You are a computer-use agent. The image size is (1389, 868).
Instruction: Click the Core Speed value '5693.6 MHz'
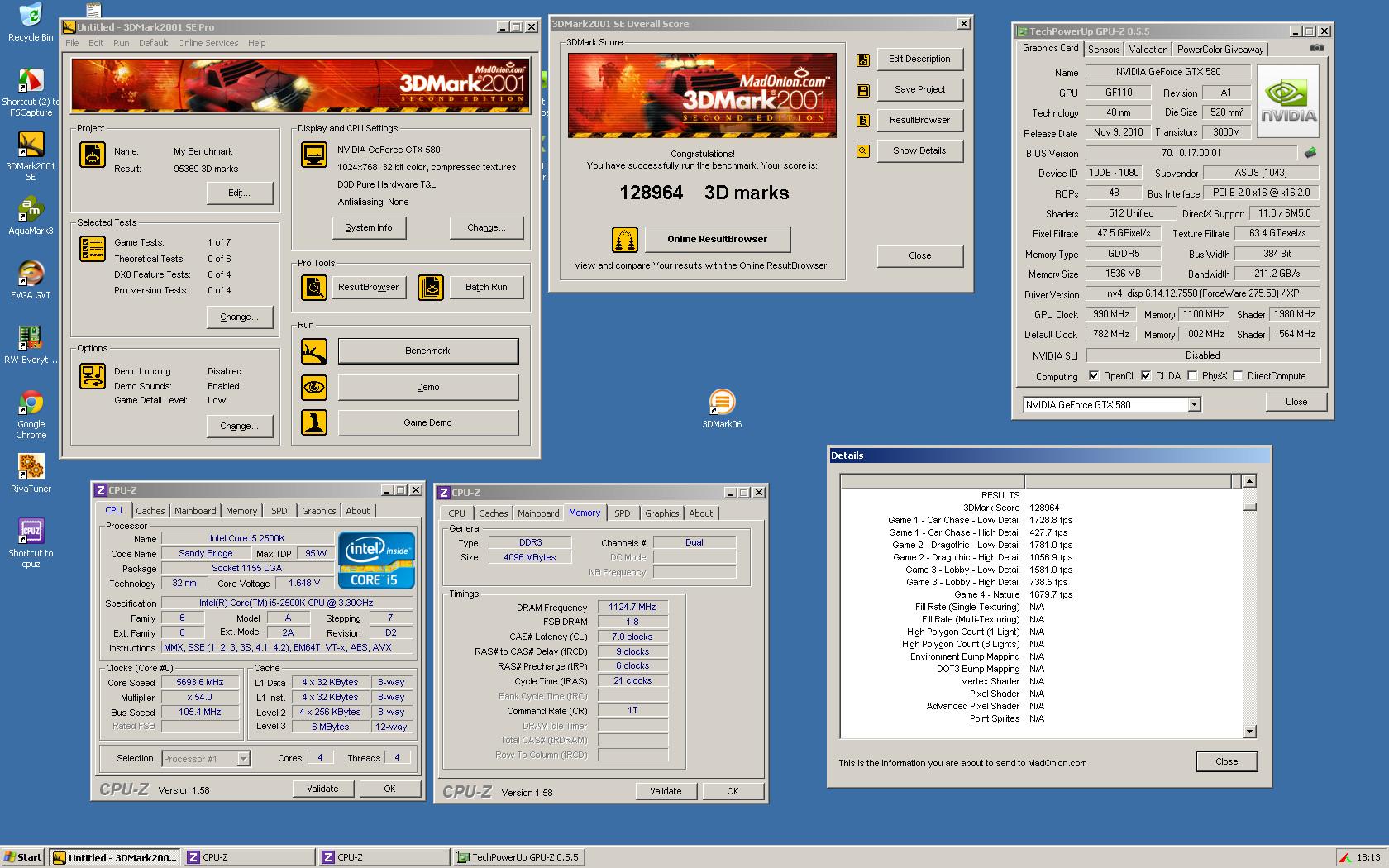pyautogui.click(x=200, y=683)
